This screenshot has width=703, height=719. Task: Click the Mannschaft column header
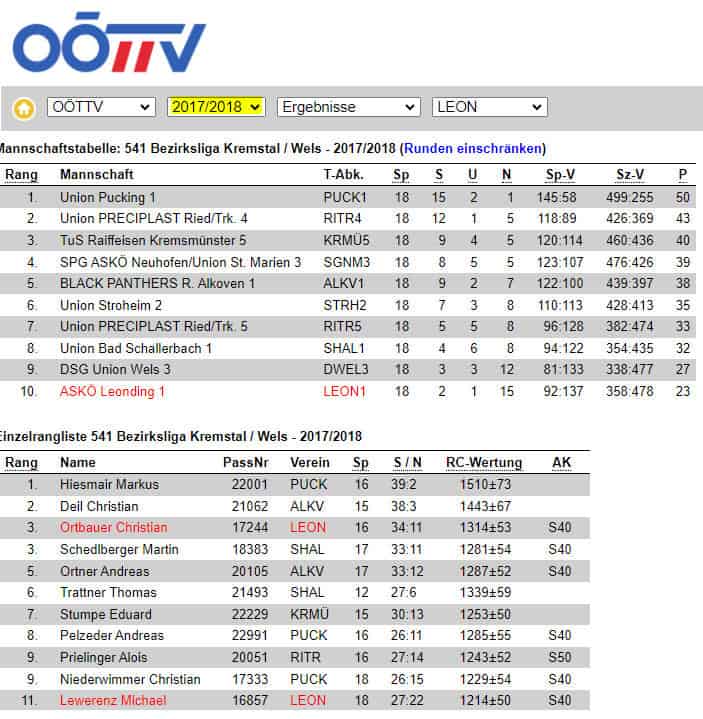[x=97, y=174]
